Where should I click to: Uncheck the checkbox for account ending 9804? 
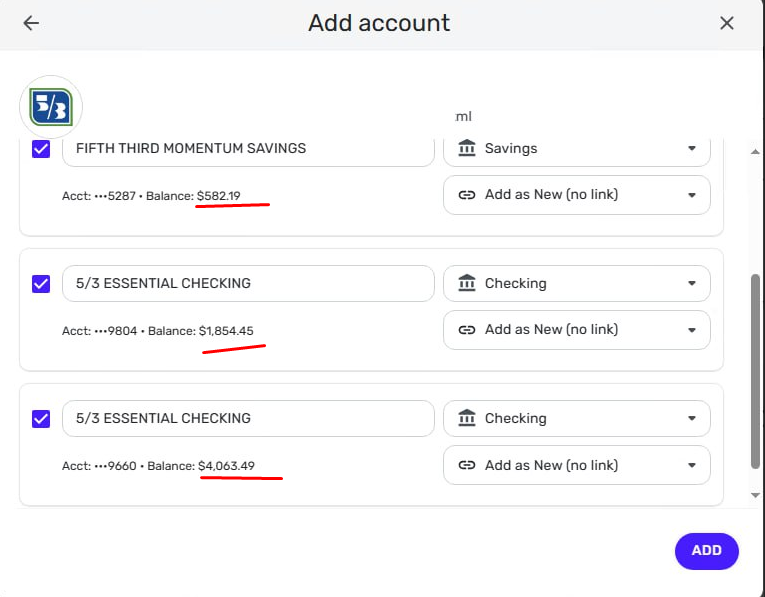(x=41, y=283)
